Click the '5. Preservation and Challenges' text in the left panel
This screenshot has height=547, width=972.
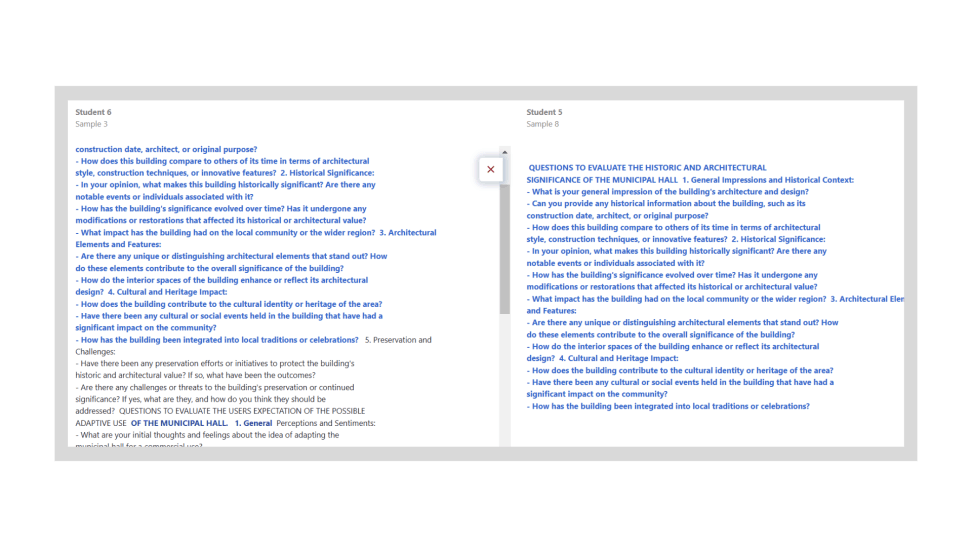click(398, 340)
